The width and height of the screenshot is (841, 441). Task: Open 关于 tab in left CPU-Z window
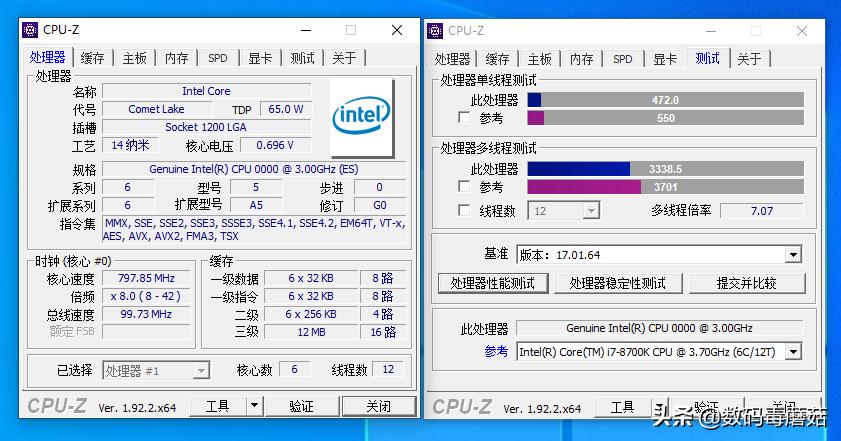pyautogui.click(x=344, y=58)
